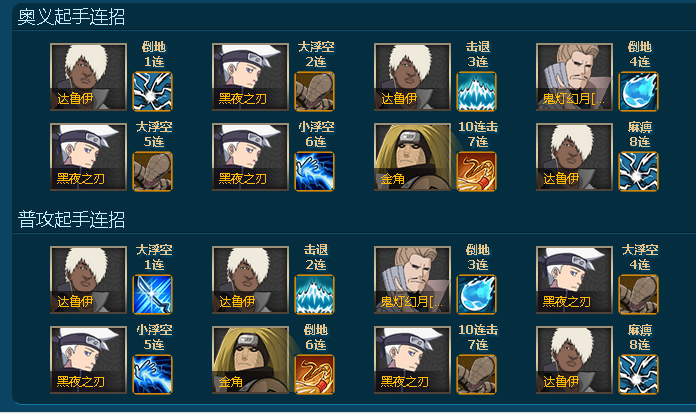Viewport: 696px width, 414px height.
Task: Select the blue water orb skill under 倒地 4连
Action: click(639, 91)
